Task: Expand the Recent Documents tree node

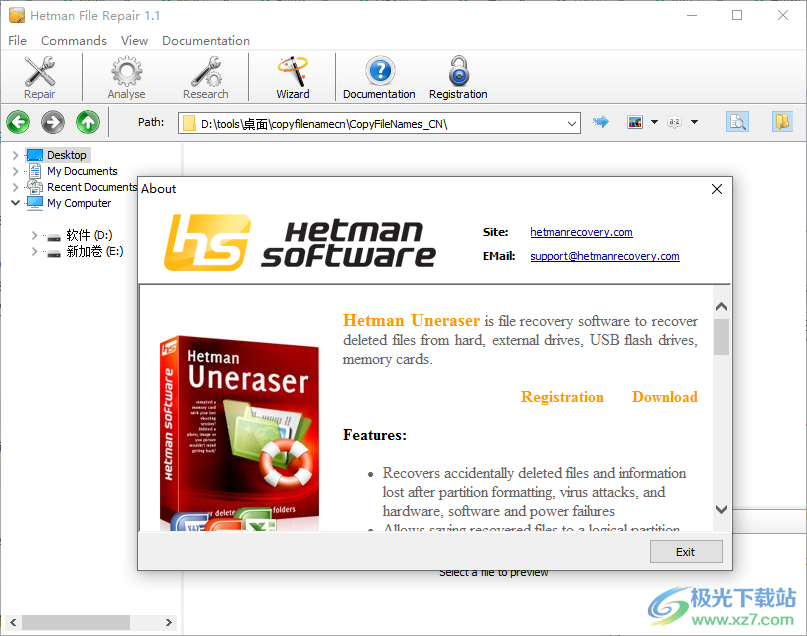Action: 15,187
